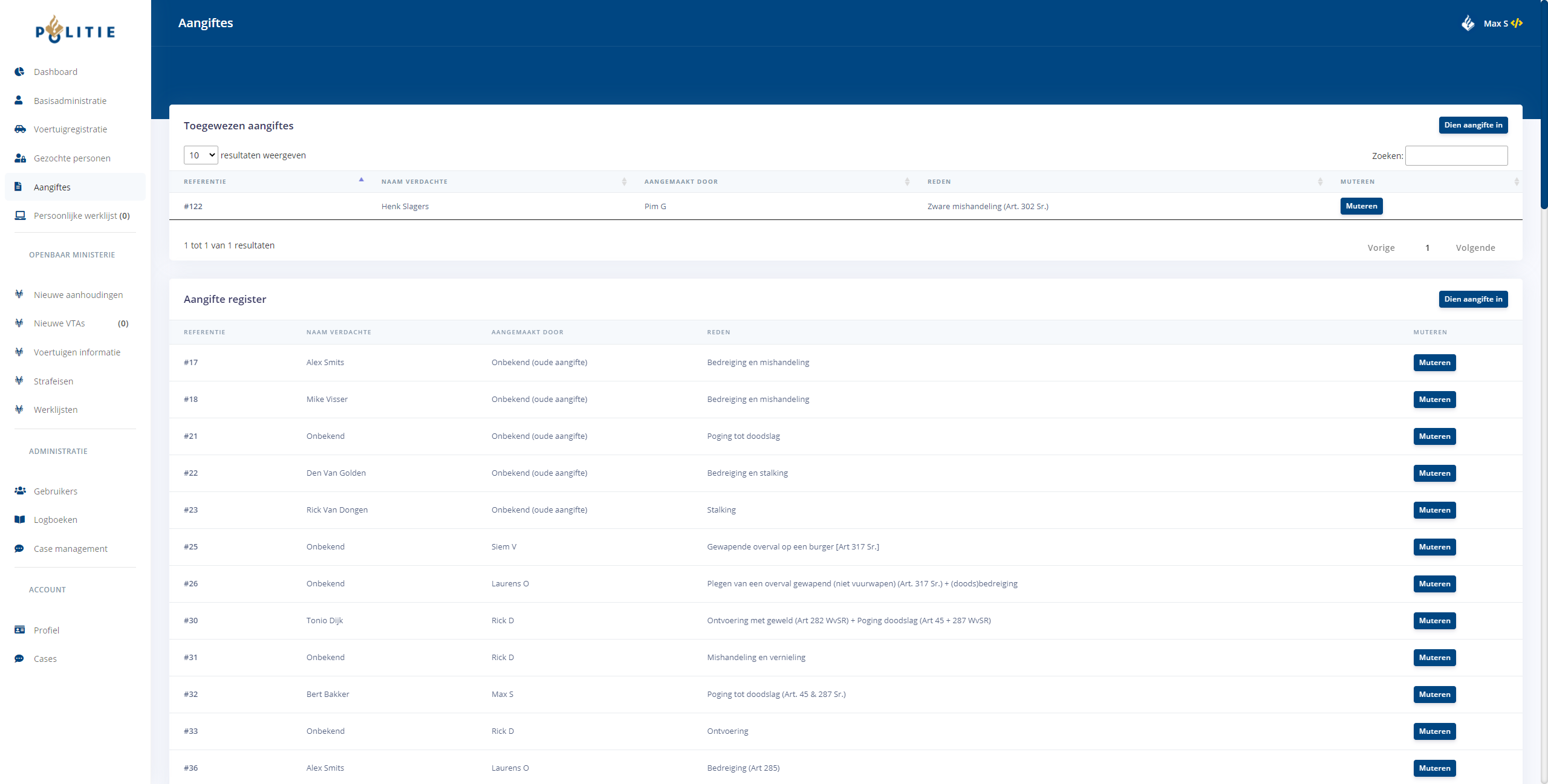
Task: Go to Nieuwe aanhoudingen
Action: point(78,294)
